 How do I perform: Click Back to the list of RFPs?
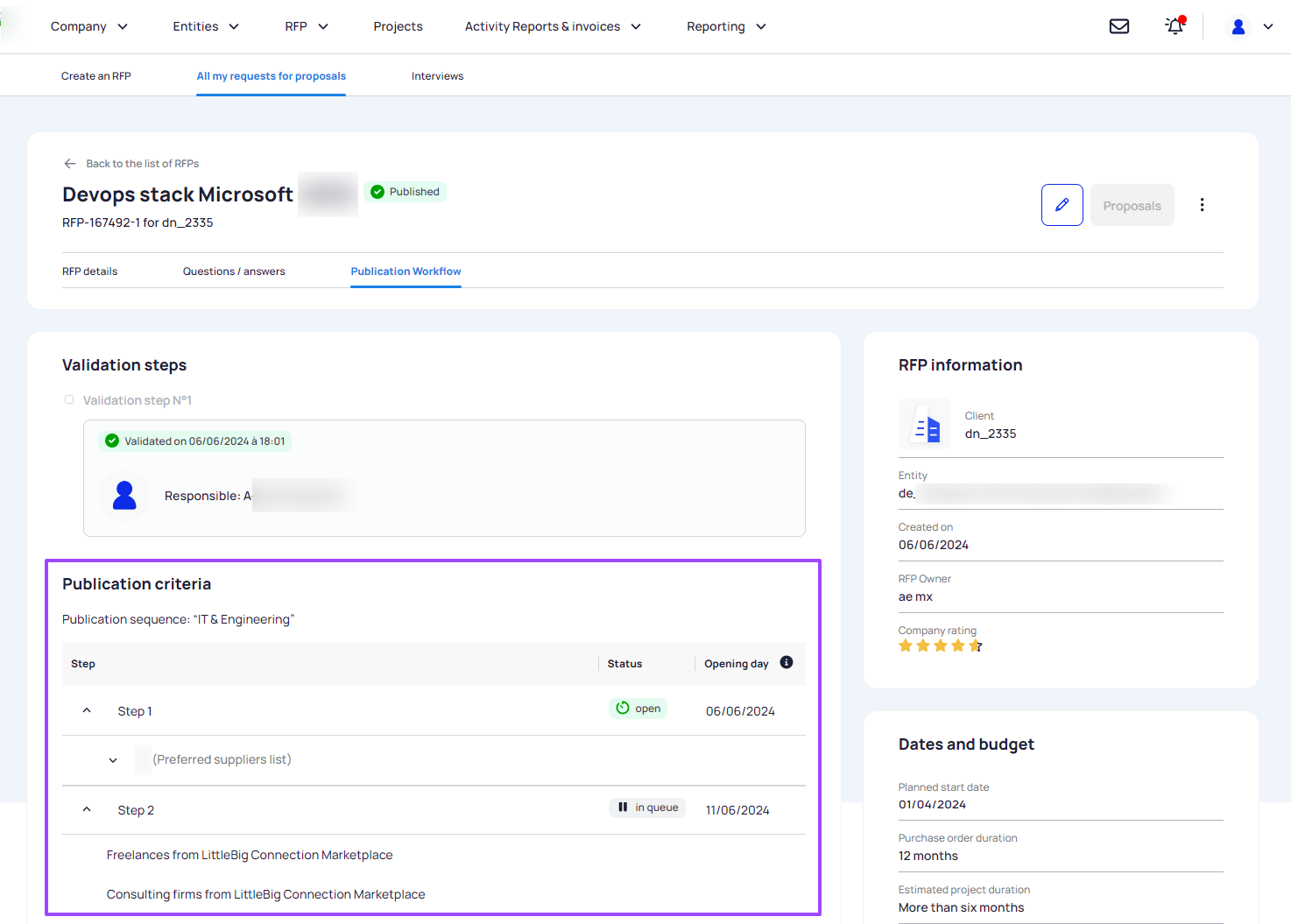[143, 164]
